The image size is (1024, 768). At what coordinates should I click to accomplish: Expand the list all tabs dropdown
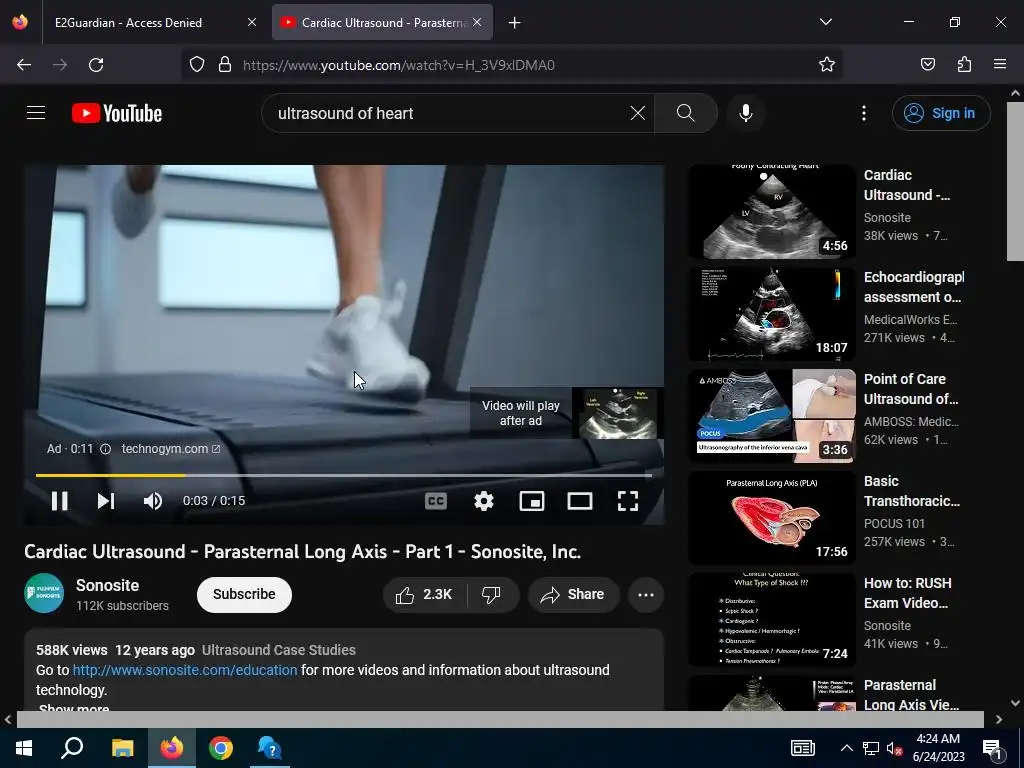point(825,22)
